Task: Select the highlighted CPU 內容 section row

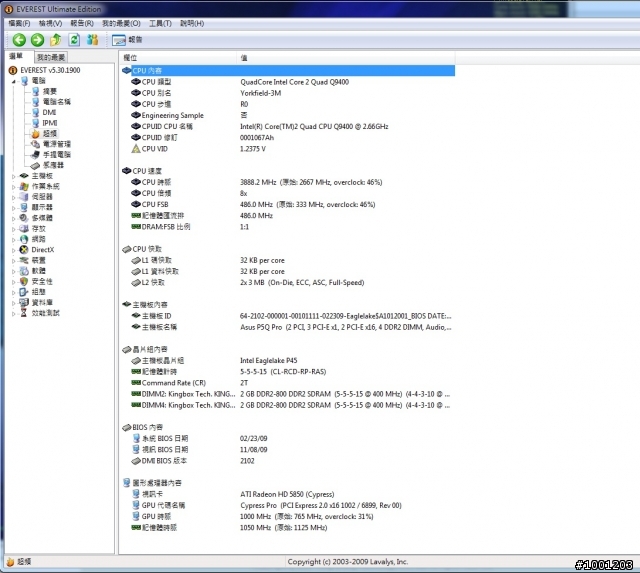Action: (288, 71)
